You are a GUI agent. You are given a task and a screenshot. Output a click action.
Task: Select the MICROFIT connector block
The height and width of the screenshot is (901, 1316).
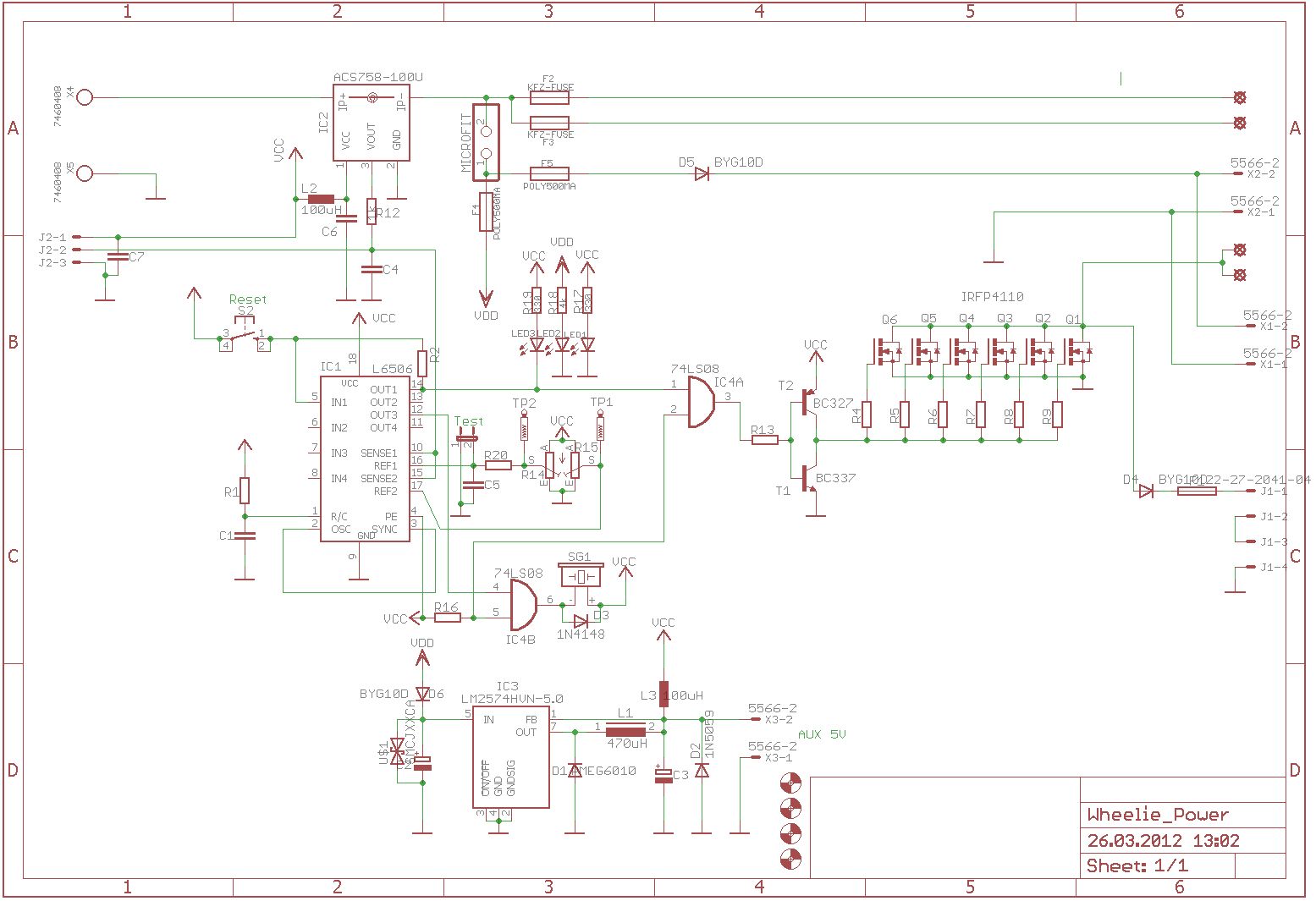pos(486,142)
